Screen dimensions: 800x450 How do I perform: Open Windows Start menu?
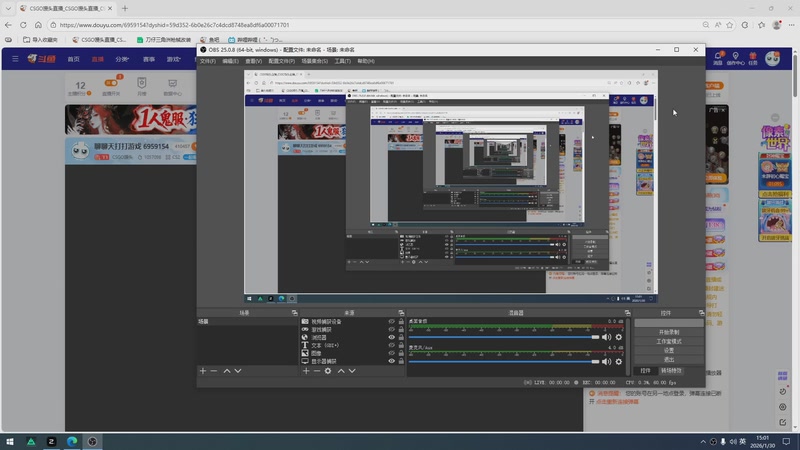tap(10, 441)
